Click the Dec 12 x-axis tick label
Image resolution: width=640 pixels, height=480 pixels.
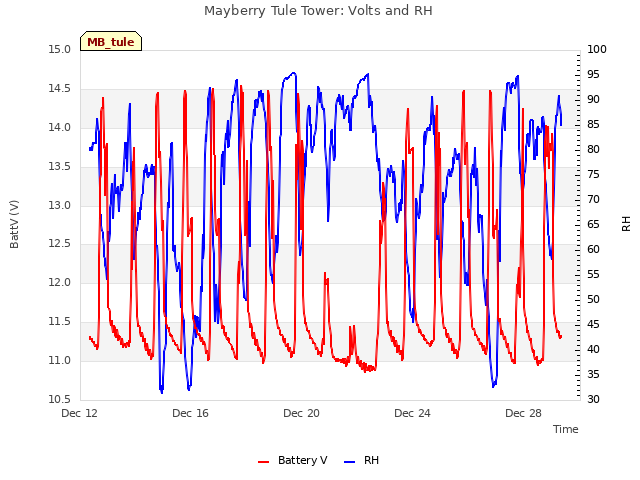(x=80, y=413)
